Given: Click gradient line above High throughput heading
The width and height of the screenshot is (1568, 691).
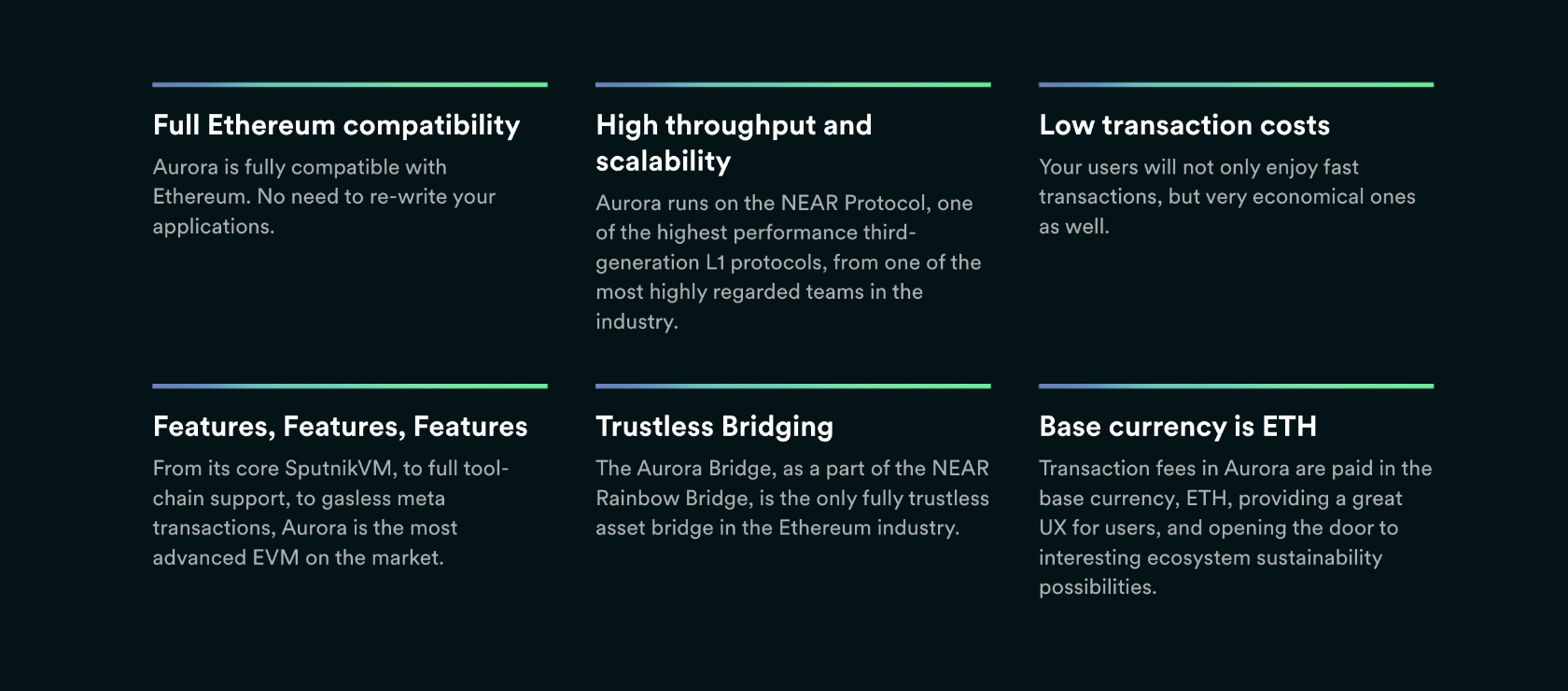Looking at the screenshot, I should click(793, 85).
